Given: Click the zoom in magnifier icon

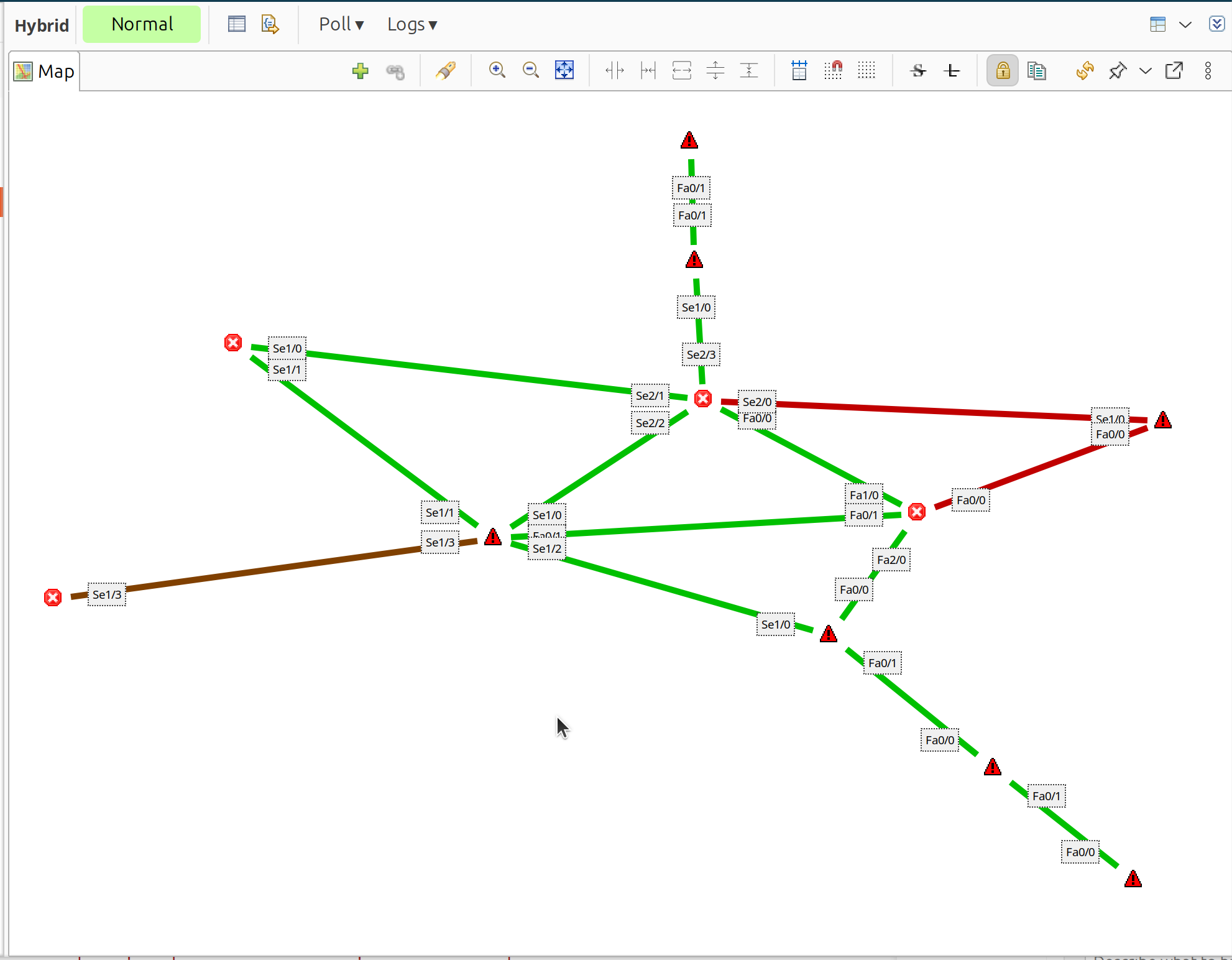Looking at the screenshot, I should (497, 70).
